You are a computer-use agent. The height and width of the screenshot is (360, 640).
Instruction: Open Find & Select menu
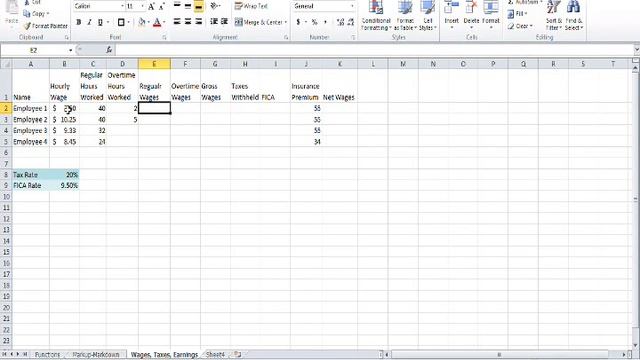pos(573,16)
